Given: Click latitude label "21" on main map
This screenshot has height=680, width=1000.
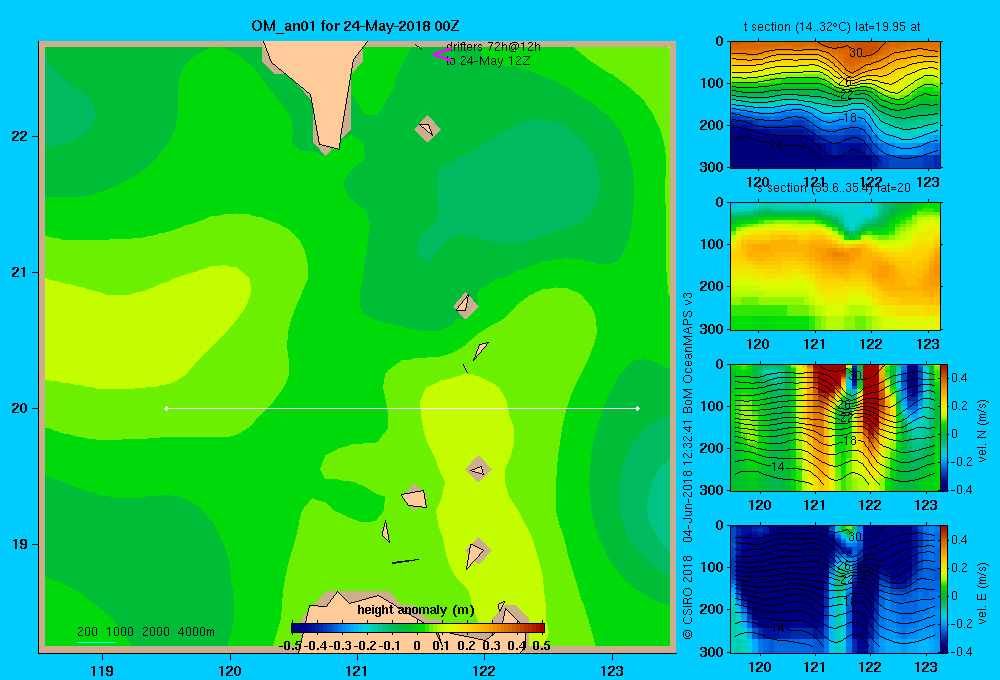Looking at the screenshot, I should 20,272.
